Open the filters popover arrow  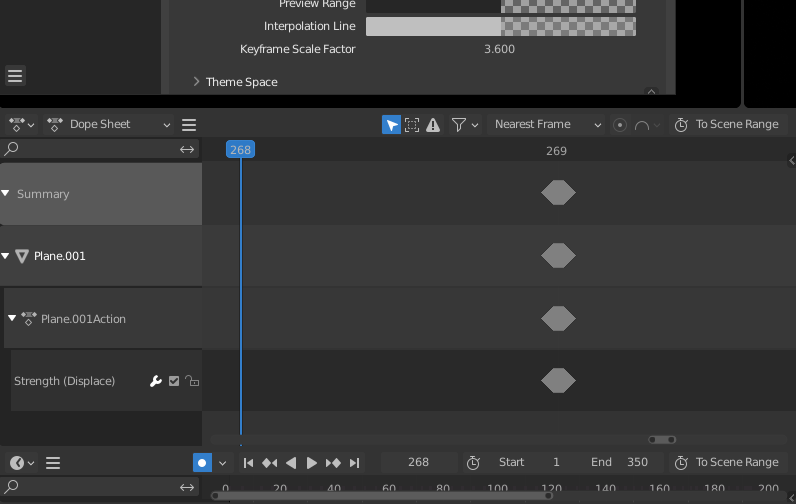[x=475, y=125]
